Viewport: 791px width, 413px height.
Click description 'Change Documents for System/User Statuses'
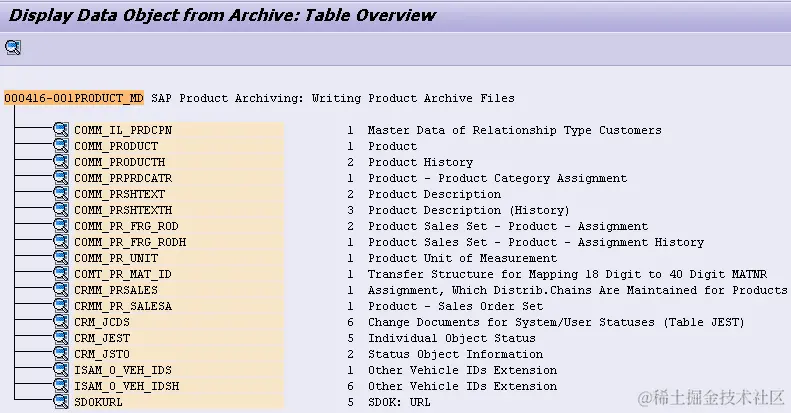(511, 322)
